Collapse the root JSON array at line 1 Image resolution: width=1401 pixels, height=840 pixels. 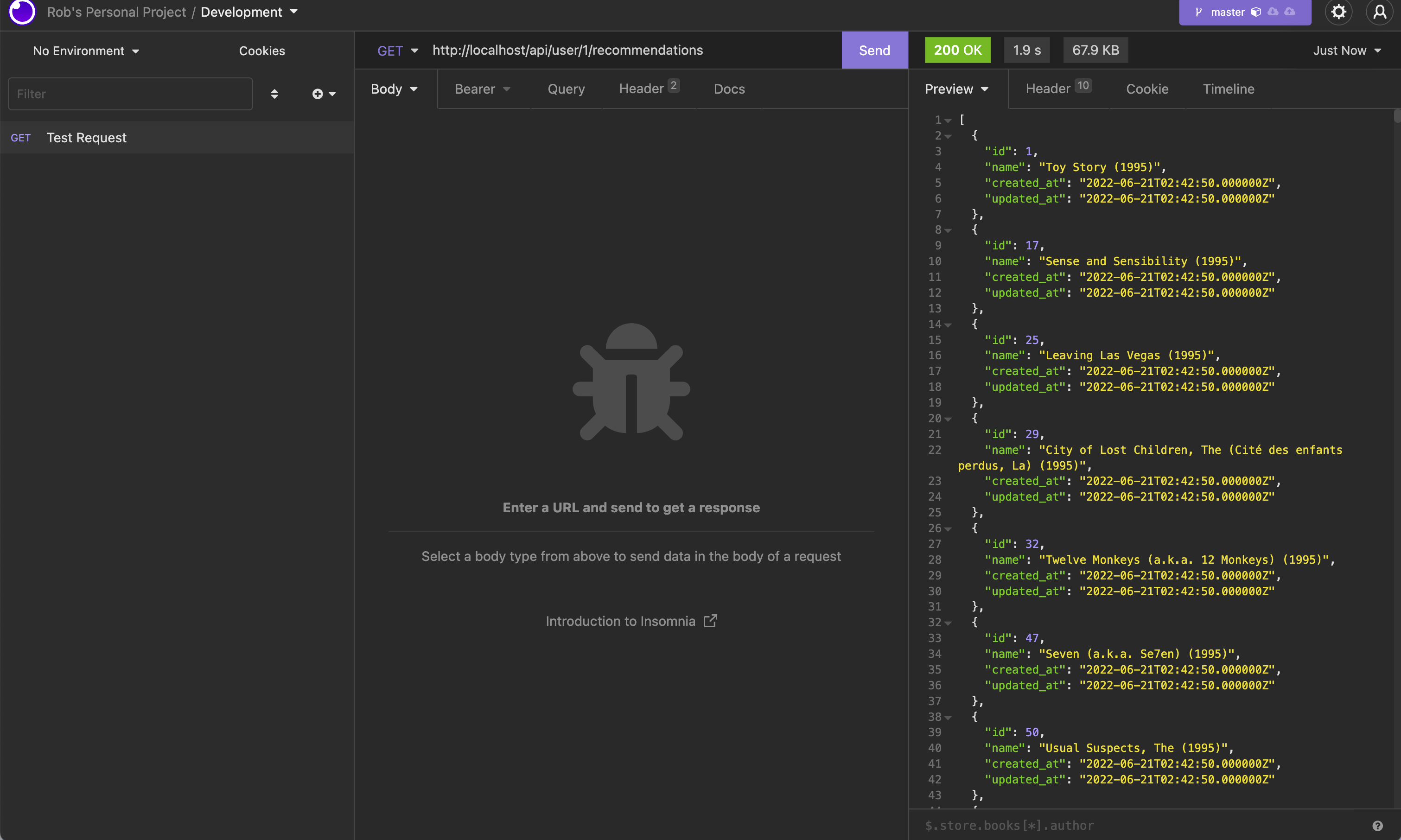point(948,120)
